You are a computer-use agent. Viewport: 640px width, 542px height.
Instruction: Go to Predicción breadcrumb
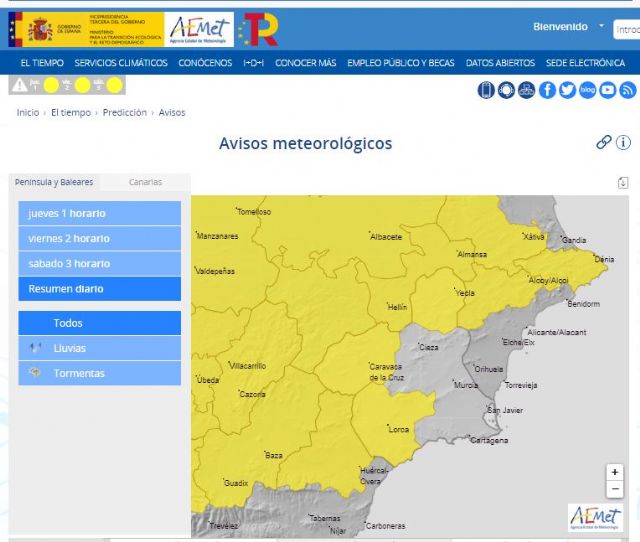click(x=124, y=113)
